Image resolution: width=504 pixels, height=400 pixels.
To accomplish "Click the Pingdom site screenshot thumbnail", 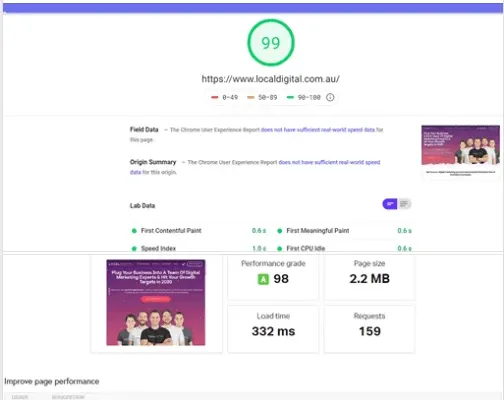I will click(x=156, y=303).
